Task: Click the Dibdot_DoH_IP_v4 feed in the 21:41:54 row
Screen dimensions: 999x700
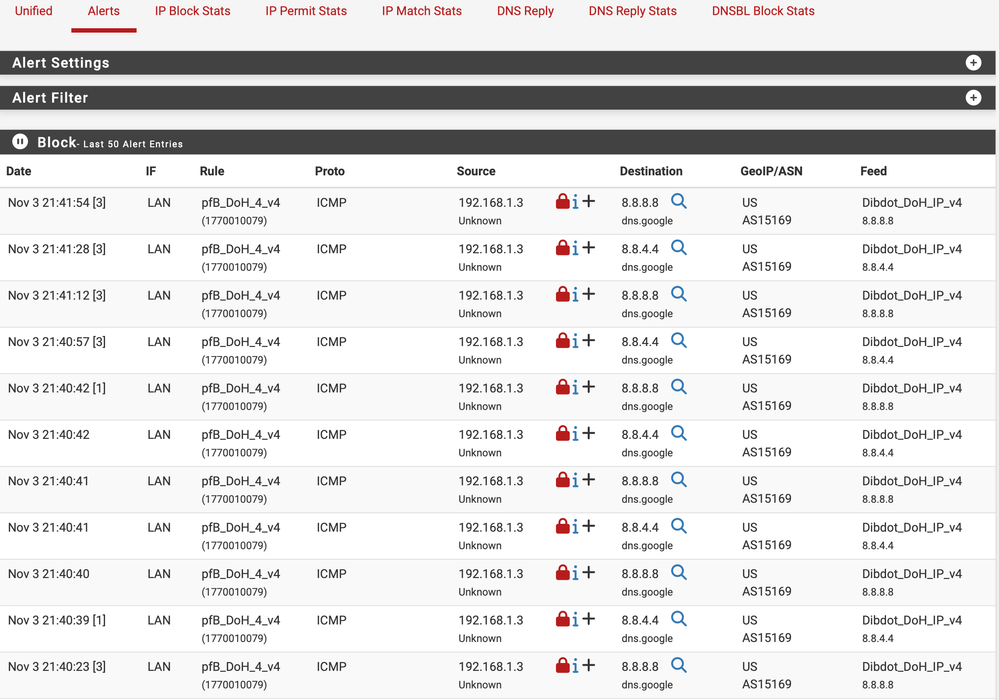Action: coord(912,202)
